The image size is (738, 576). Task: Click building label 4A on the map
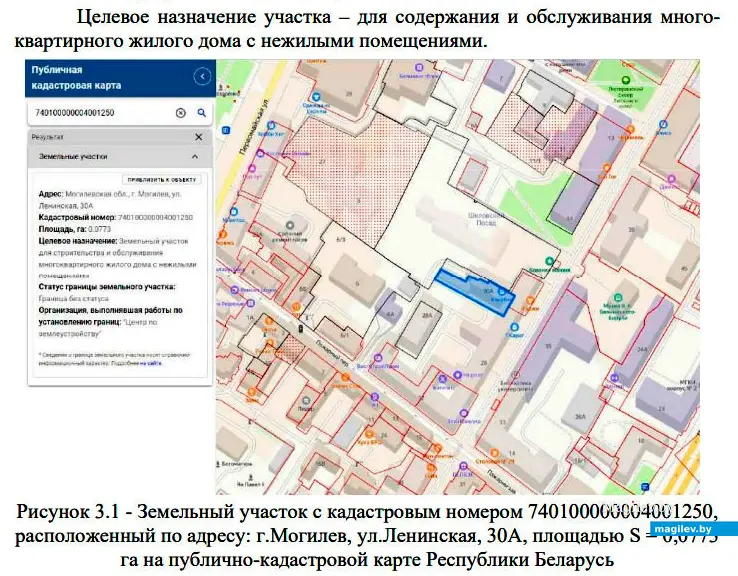(x=390, y=314)
